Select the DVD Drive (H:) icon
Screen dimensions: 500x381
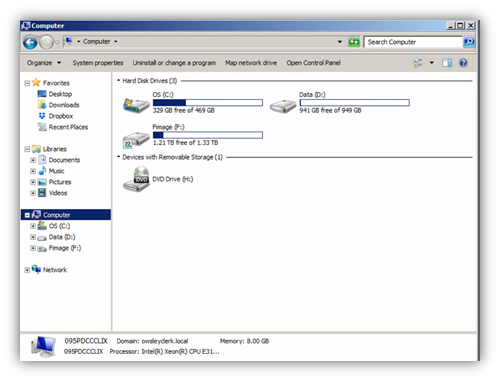136,179
